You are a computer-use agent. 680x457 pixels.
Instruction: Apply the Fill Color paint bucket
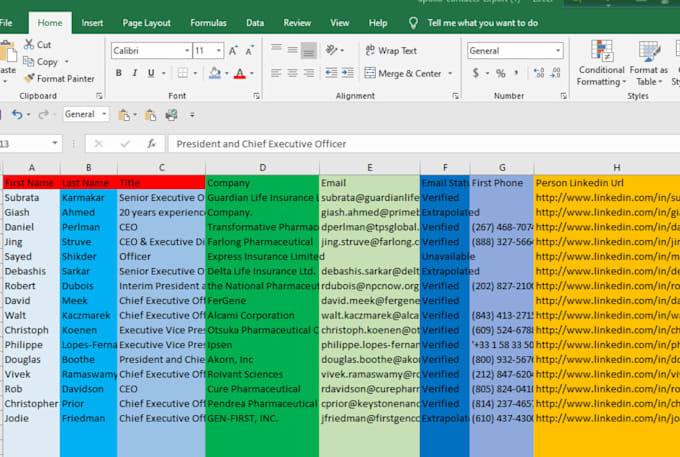[x=215, y=73]
